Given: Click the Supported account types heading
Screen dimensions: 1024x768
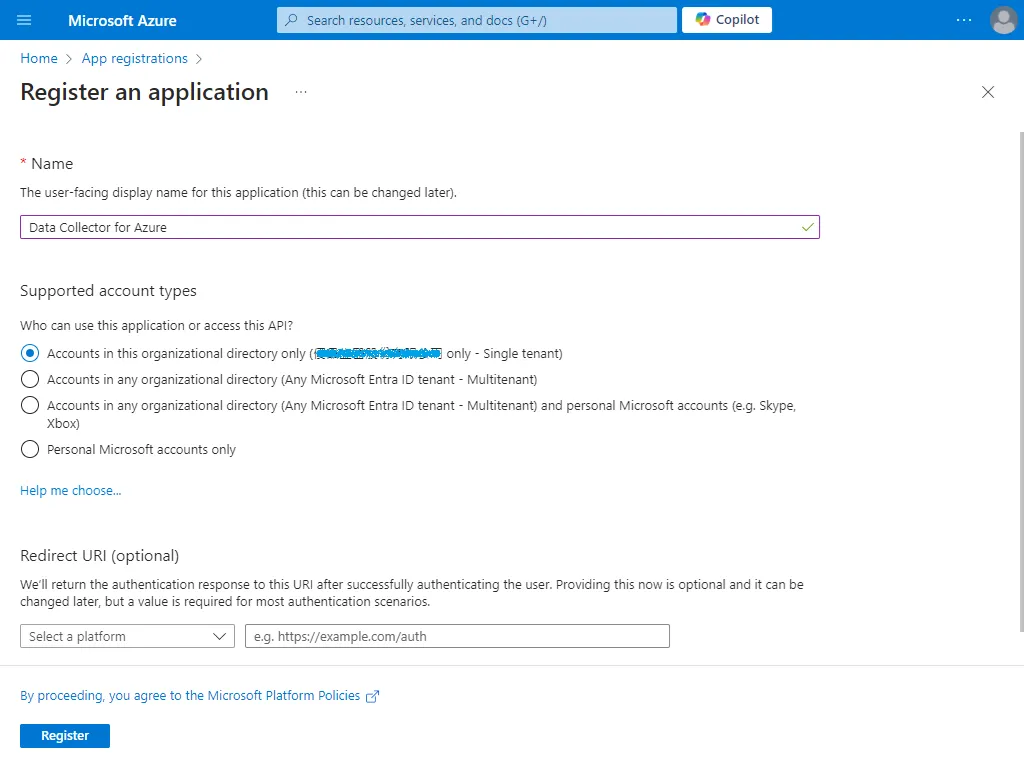Looking at the screenshot, I should tap(108, 291).
